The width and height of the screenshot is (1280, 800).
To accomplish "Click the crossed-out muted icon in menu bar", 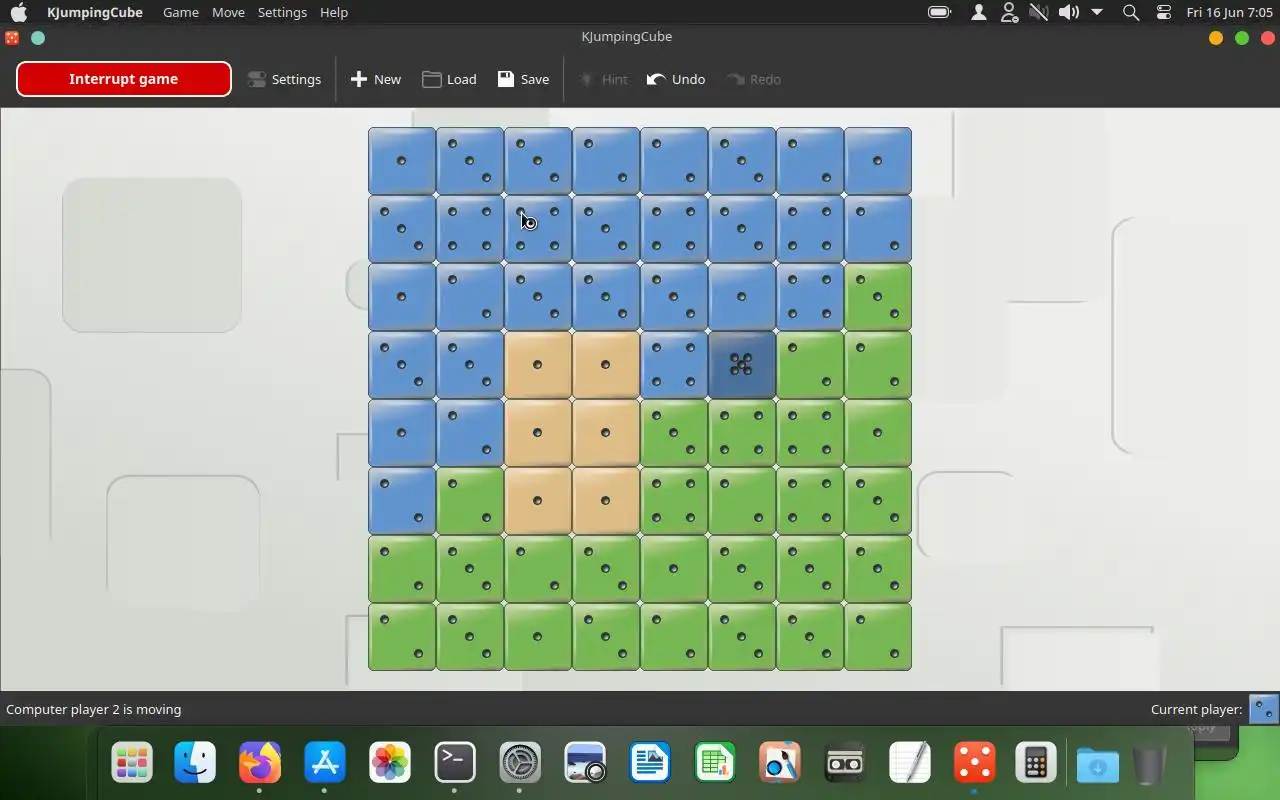I will tap(1039, 12).
